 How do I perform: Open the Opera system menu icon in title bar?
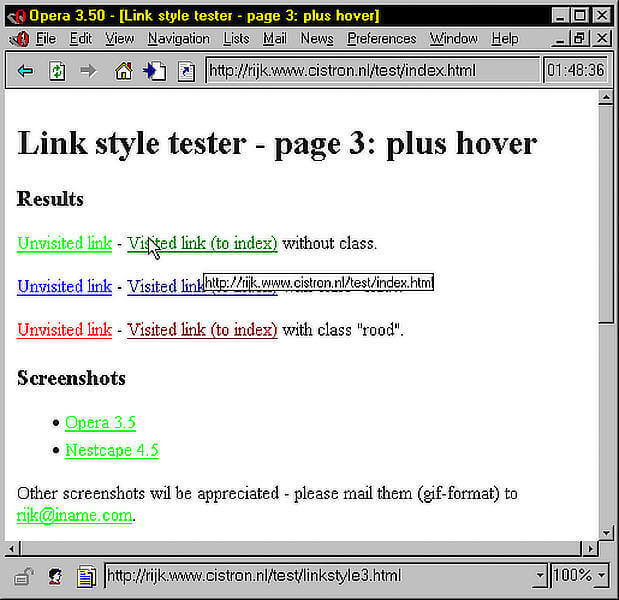[17, 16]
